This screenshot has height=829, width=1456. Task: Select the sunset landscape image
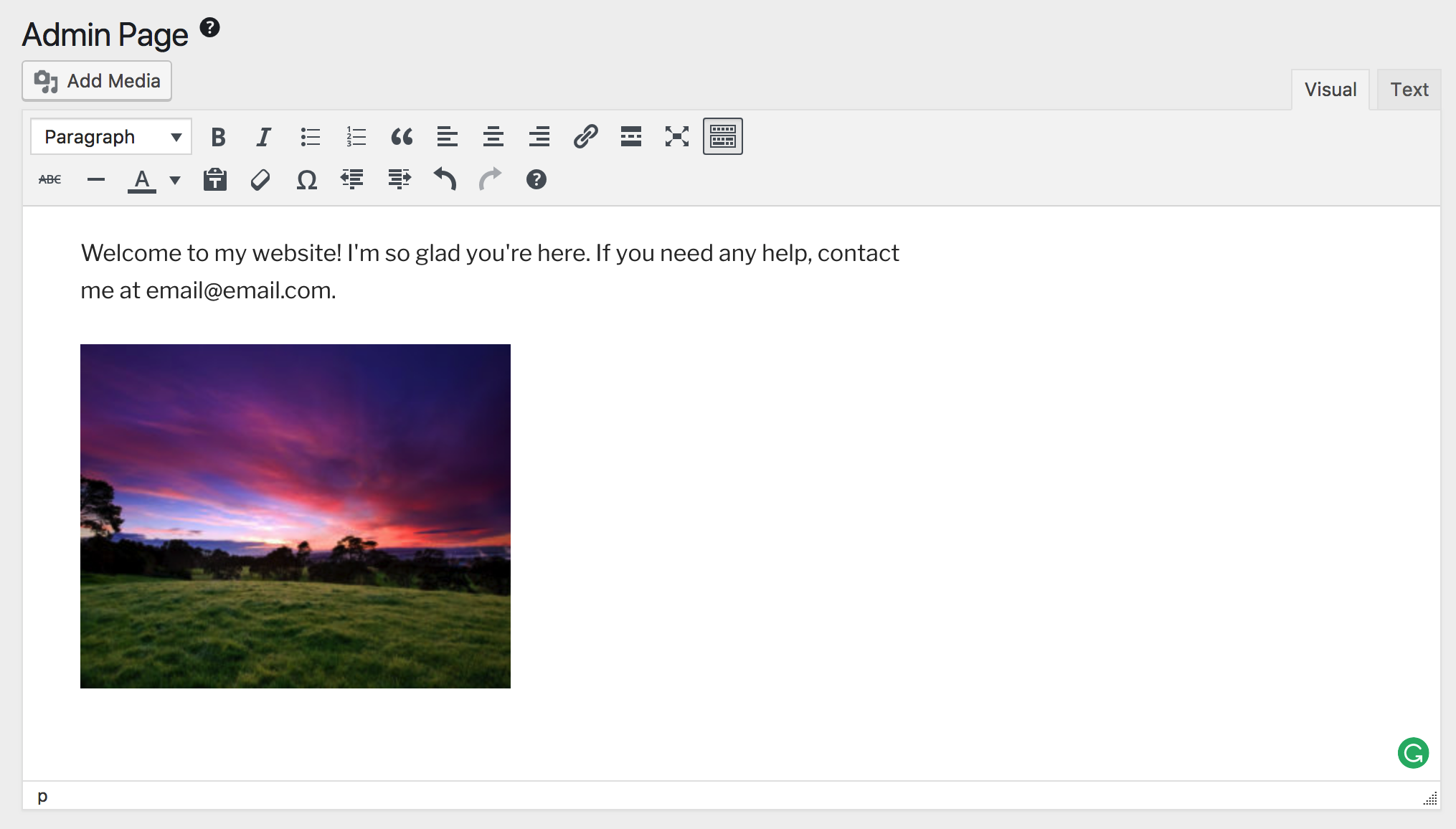coord(296,516)
